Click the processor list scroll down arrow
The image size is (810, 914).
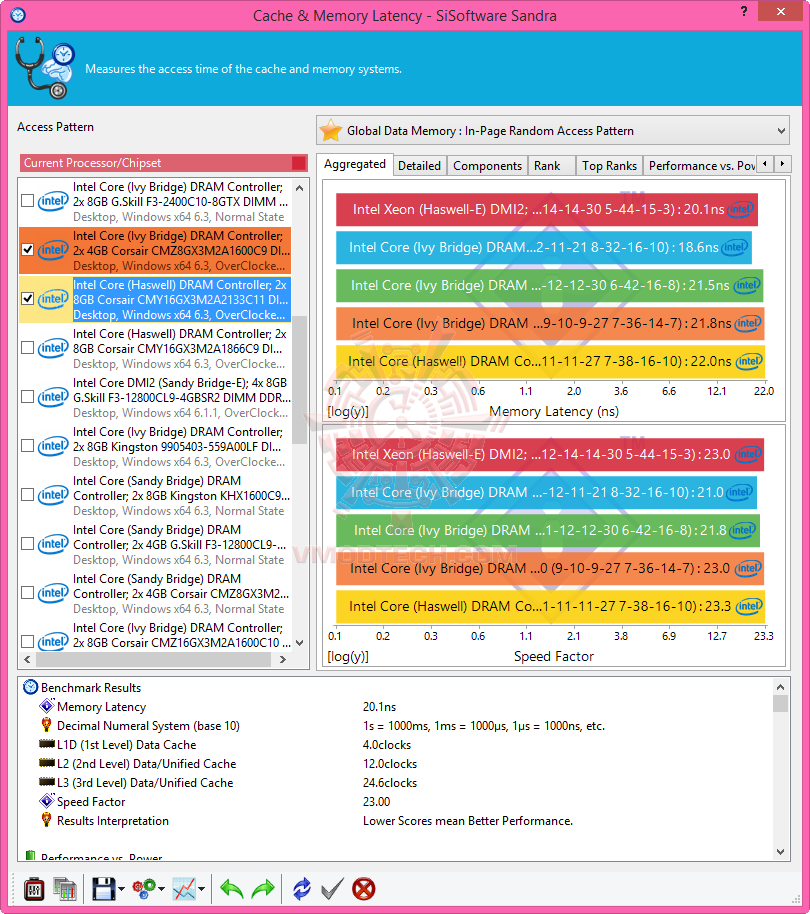point(300,643)
